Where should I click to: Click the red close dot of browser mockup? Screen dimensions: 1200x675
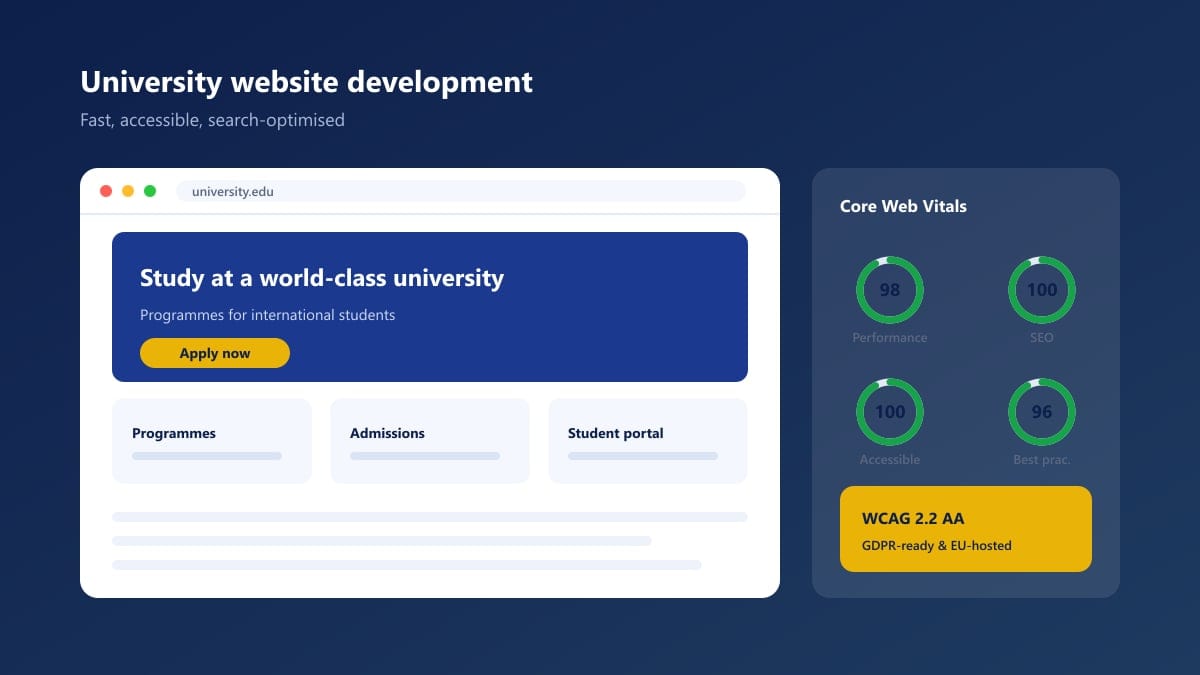coord(106,191)
